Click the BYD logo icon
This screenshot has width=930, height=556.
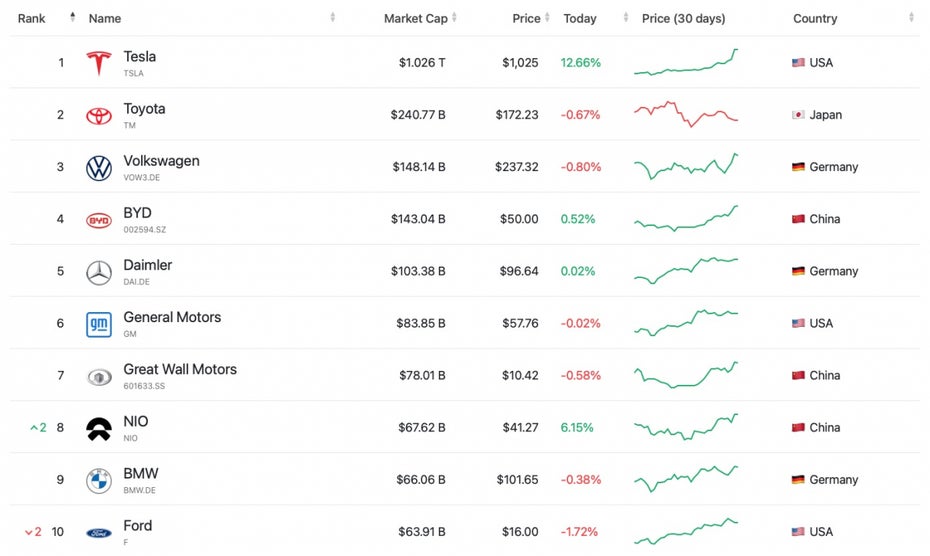[98, 221]
